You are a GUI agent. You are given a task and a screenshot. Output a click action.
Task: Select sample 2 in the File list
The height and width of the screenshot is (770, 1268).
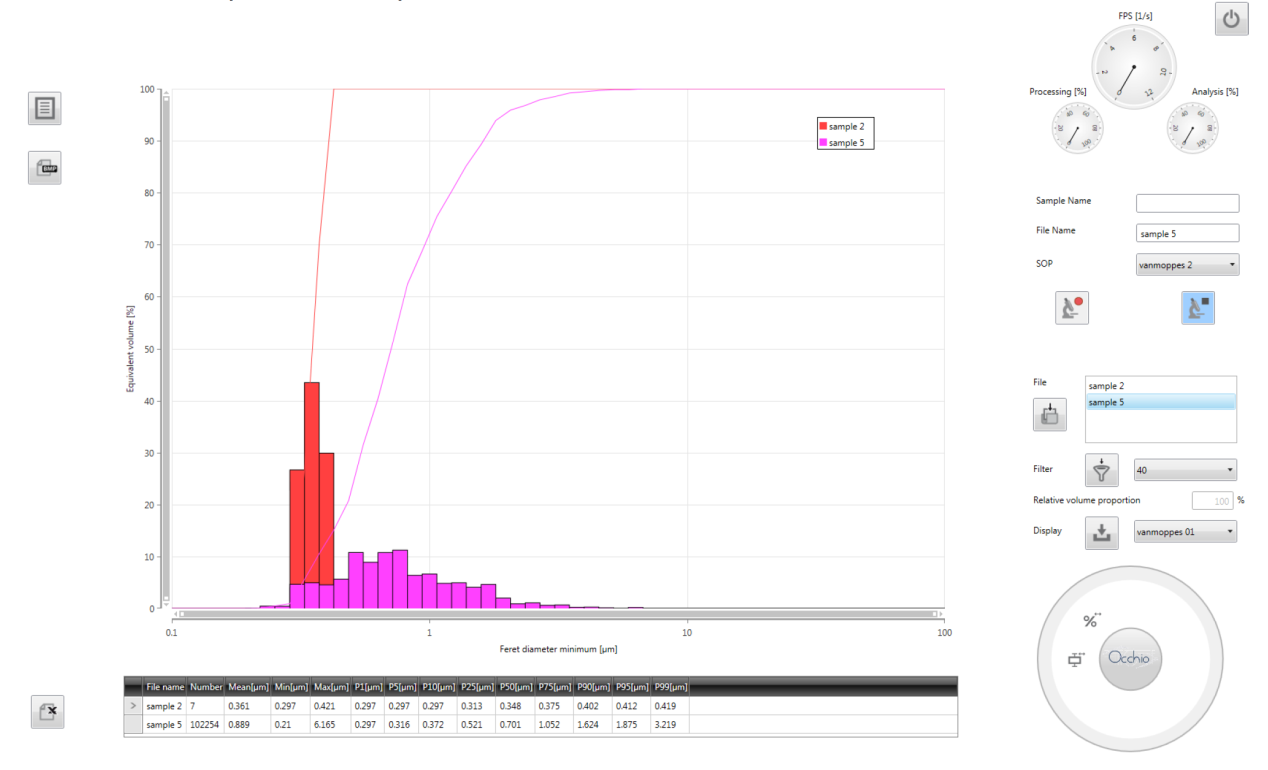coord(1160,386)
